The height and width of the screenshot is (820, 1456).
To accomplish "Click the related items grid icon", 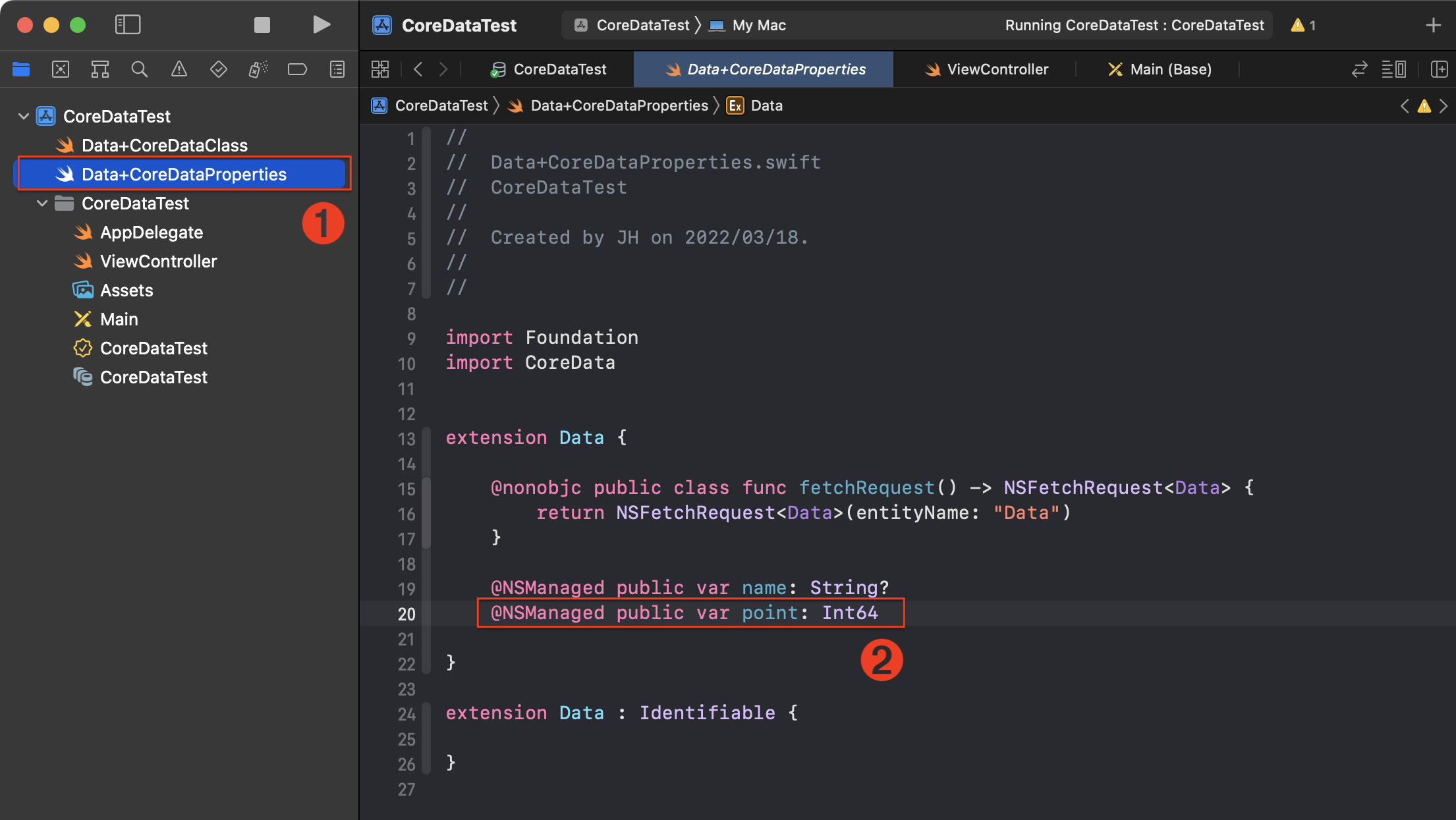I will coord(380,69).
